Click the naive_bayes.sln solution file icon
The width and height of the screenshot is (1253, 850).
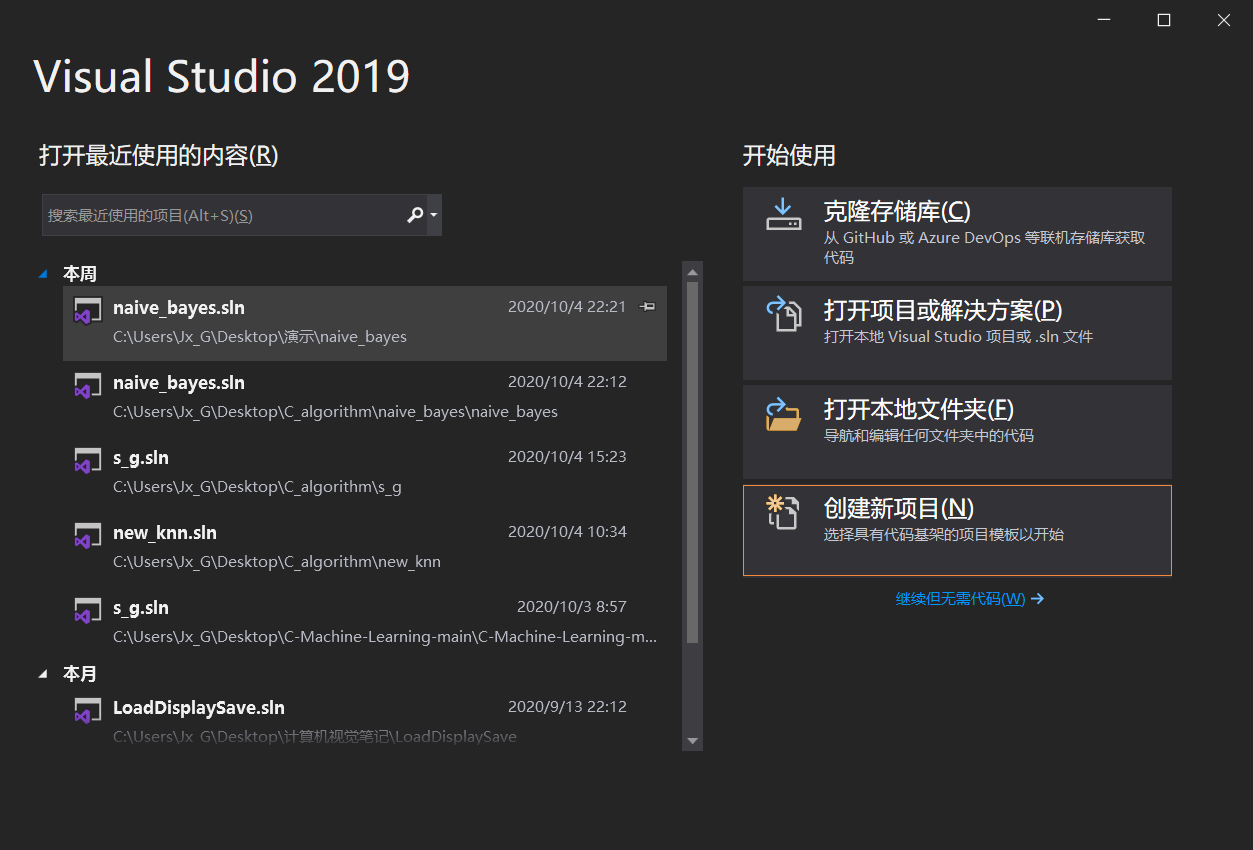click(x=87, y=310)
